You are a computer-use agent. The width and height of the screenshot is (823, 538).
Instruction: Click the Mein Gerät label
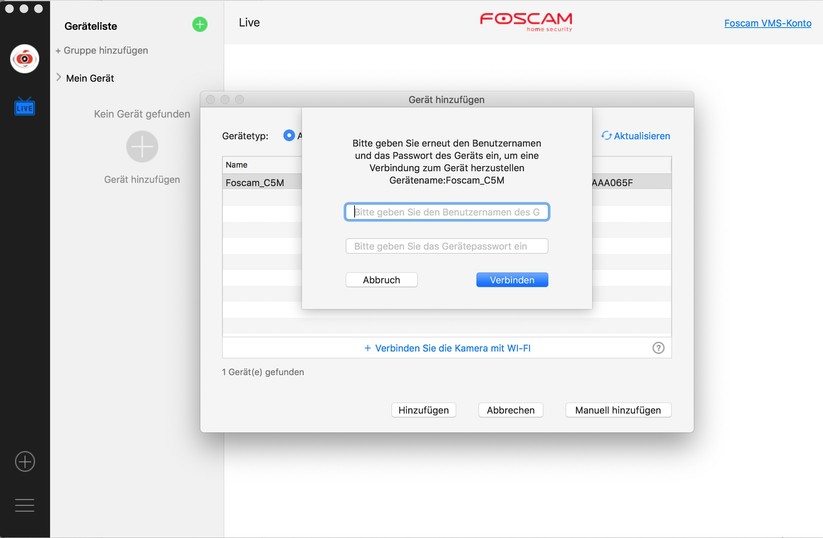[90, 78]
